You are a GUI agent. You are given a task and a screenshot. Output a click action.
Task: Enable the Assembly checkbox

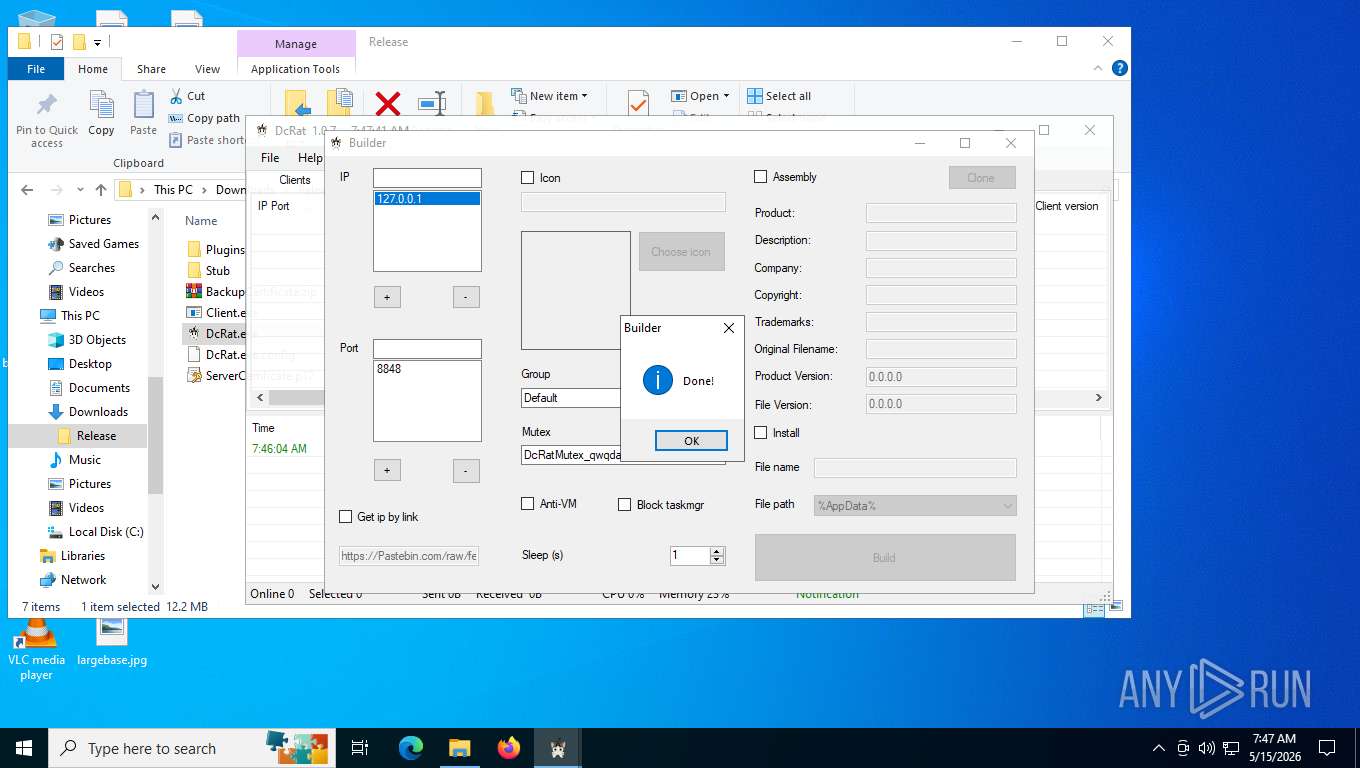(761, 177)
